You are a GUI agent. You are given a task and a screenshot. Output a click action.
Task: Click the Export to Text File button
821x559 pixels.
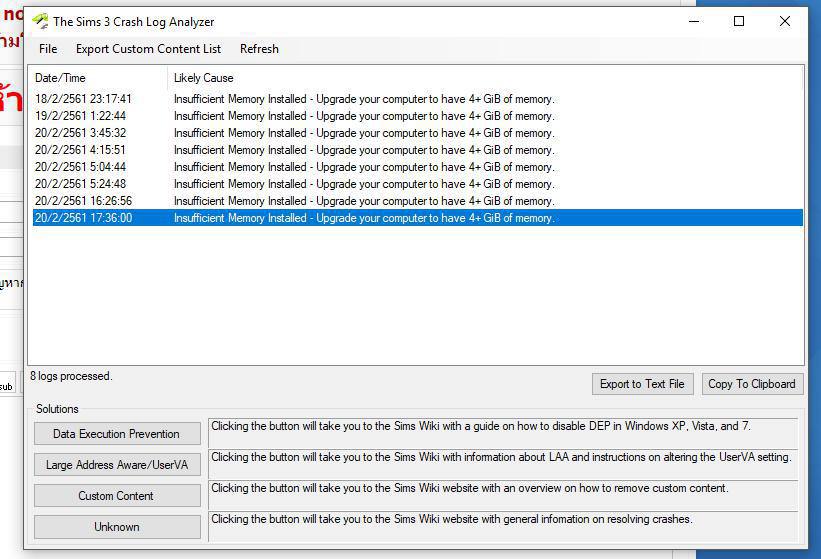pos(642,384)
